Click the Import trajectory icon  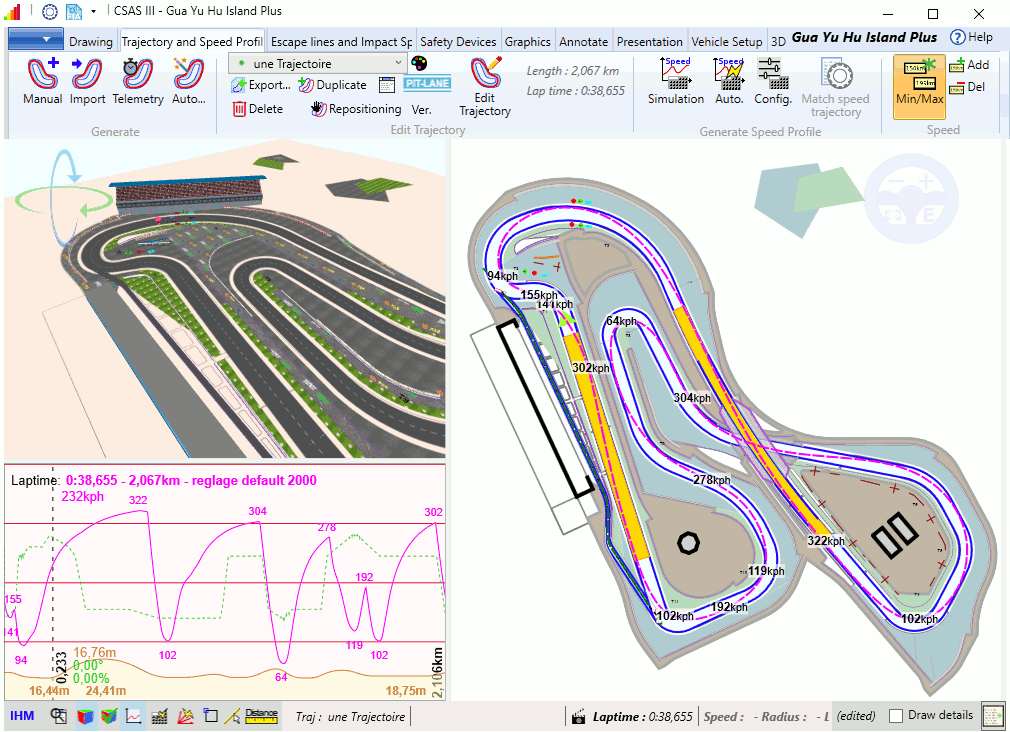(87, 81)
